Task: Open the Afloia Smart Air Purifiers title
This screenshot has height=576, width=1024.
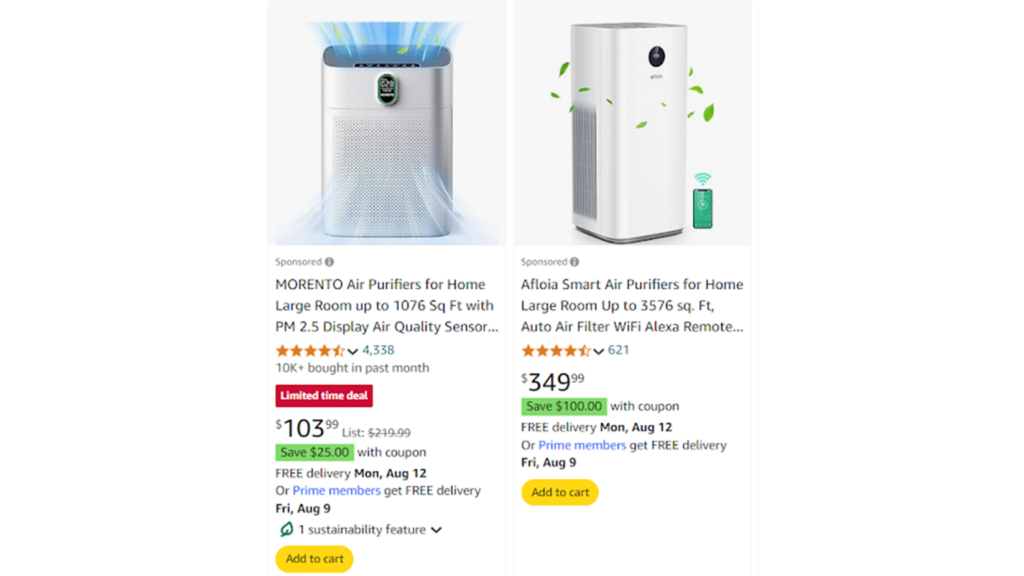Action: point(631,305)
